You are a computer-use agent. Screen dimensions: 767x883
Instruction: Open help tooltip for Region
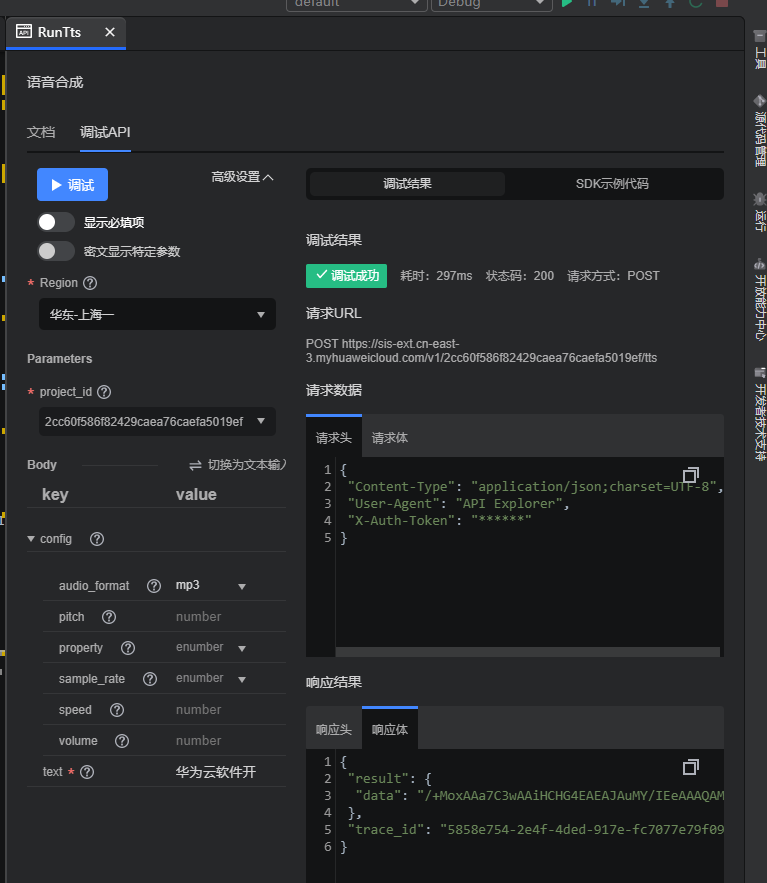(x=90, y=283)
